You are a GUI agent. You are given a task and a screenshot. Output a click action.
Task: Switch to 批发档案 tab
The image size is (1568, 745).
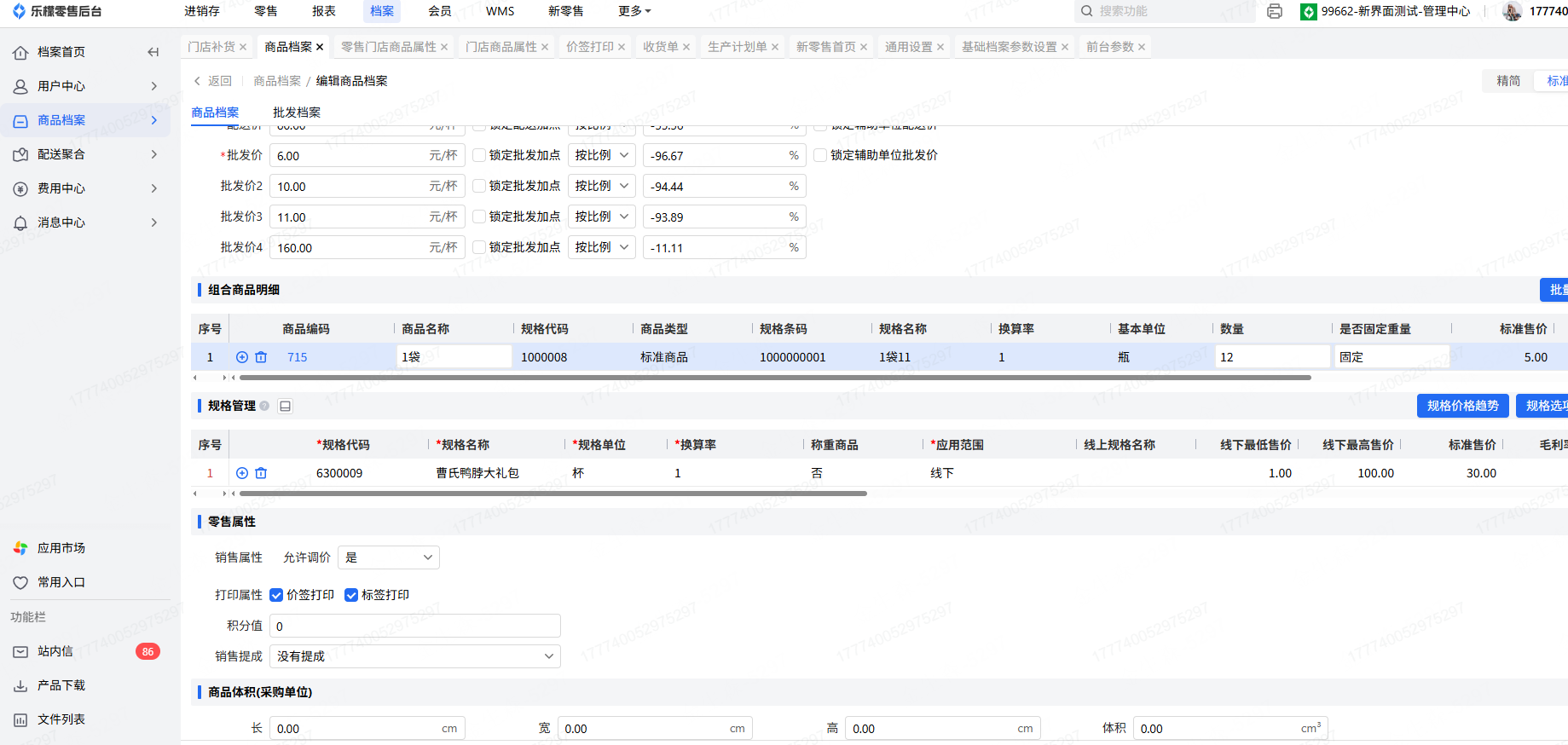[x=297, y=113]
